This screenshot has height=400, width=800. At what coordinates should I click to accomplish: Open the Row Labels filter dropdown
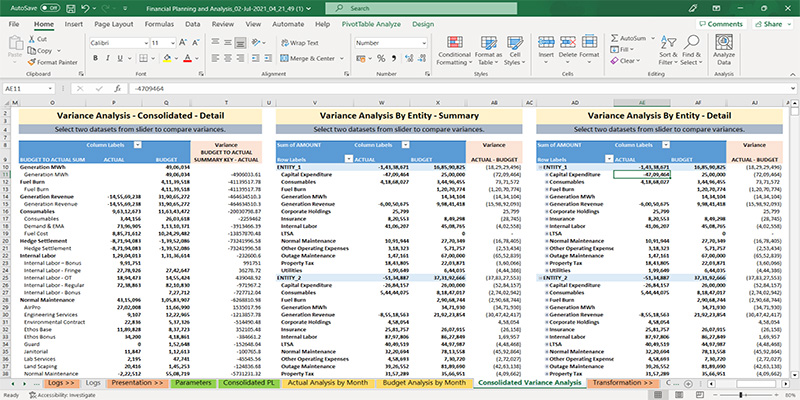pyautogui.click(x=349, y=159)
